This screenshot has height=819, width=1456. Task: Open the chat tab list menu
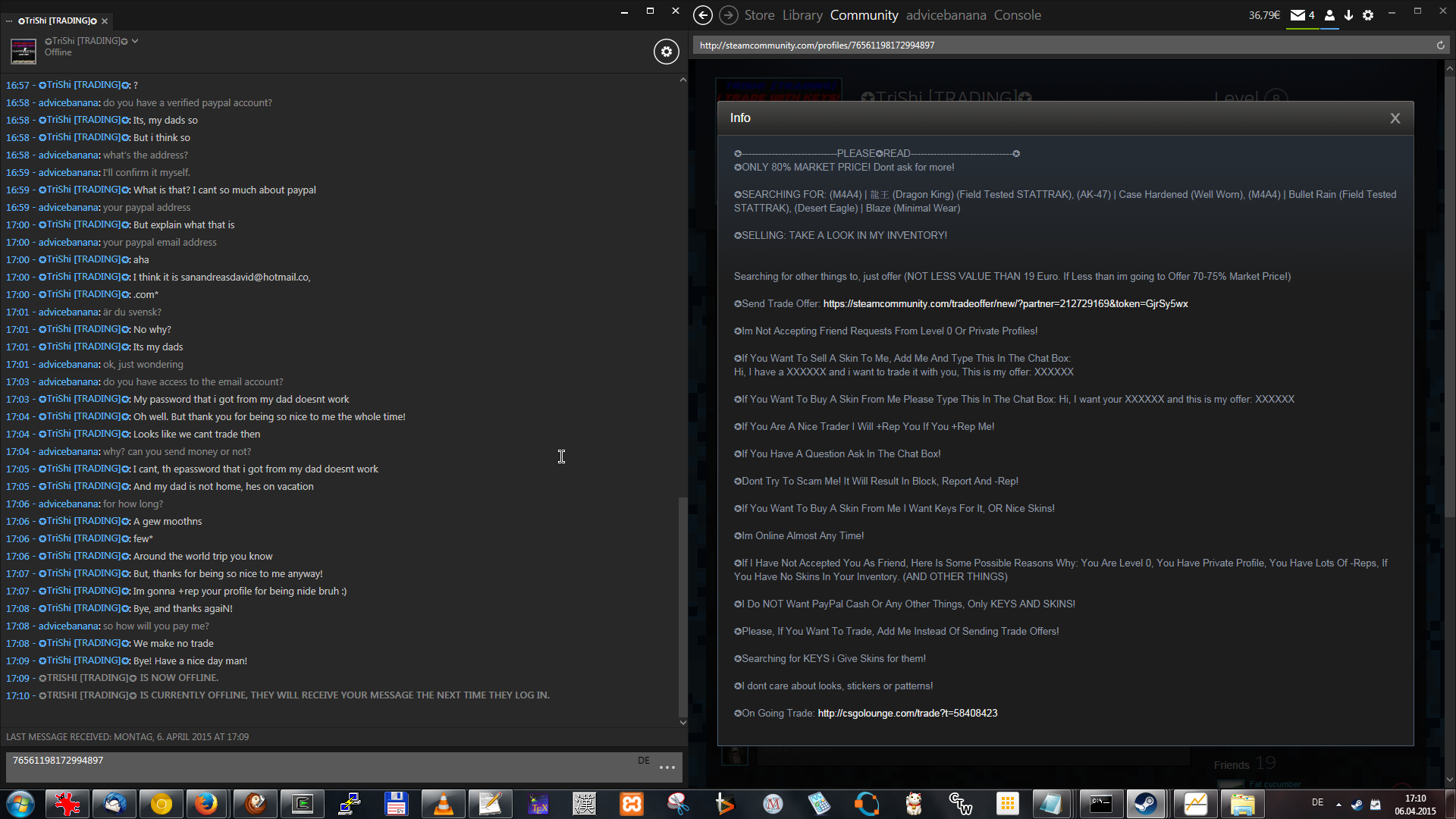(9, 21)
